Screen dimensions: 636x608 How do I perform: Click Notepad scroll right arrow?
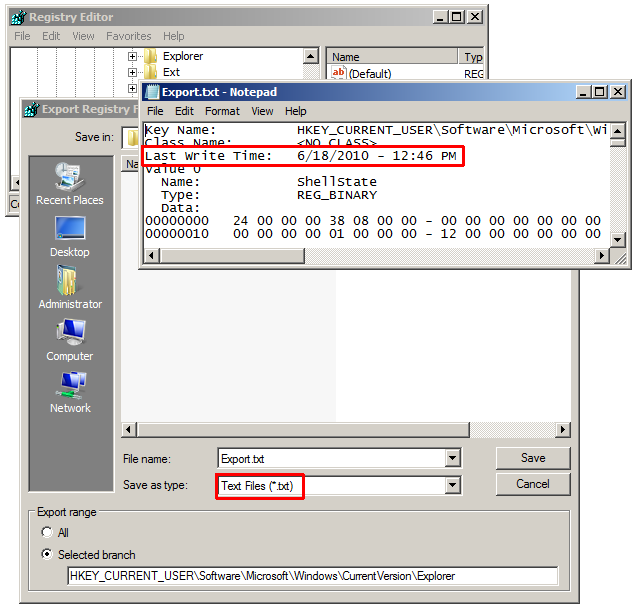[602, 256]
